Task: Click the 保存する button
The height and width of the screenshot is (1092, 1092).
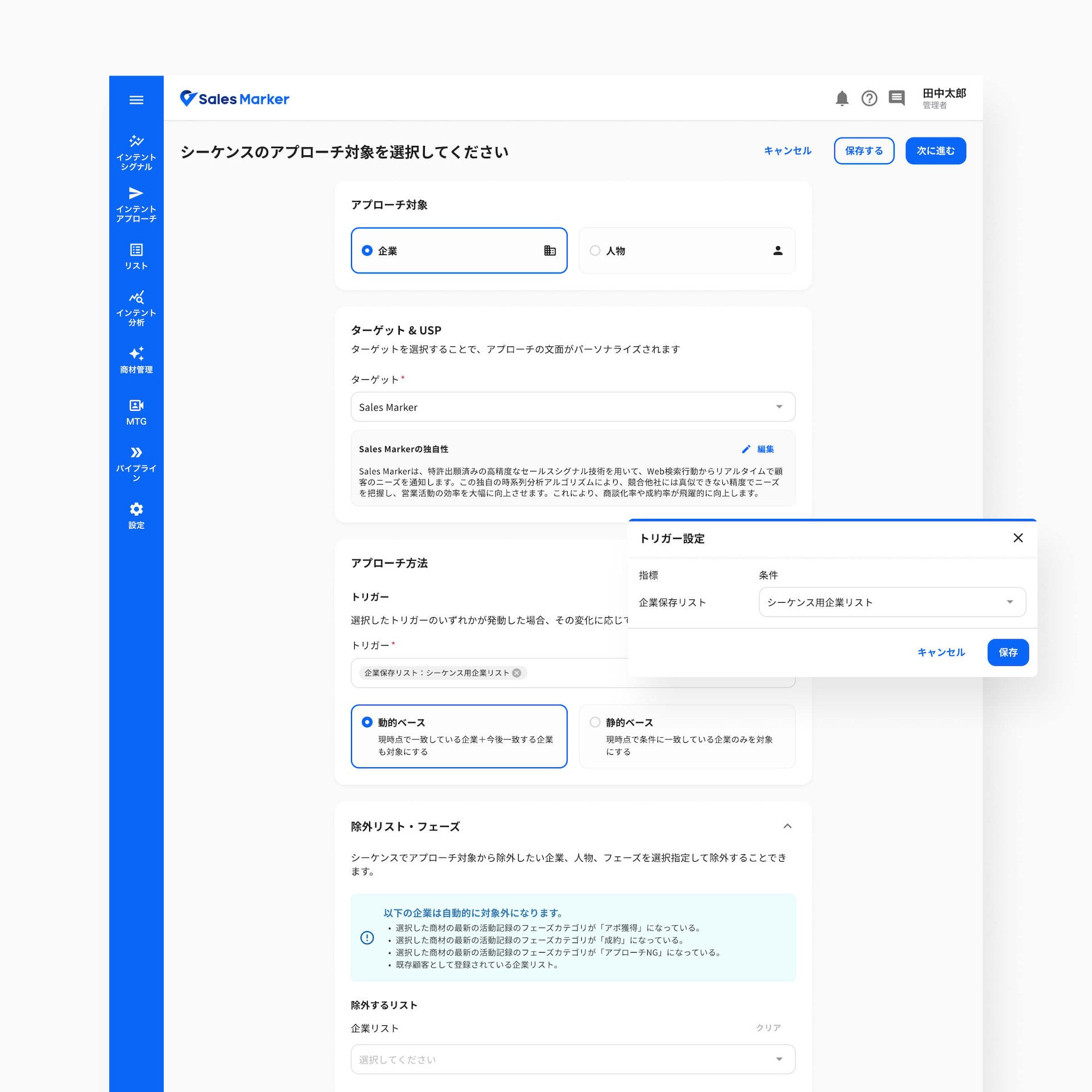Action: click(863, 151)
